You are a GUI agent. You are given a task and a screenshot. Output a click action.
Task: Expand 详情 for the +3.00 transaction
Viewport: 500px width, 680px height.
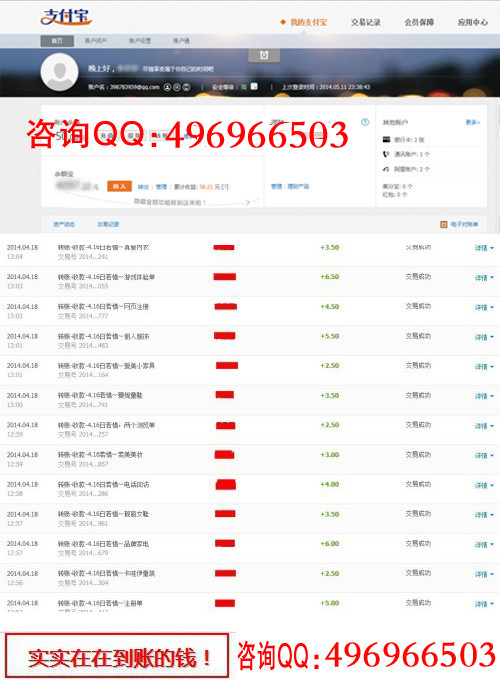click(x=484, y=455)
